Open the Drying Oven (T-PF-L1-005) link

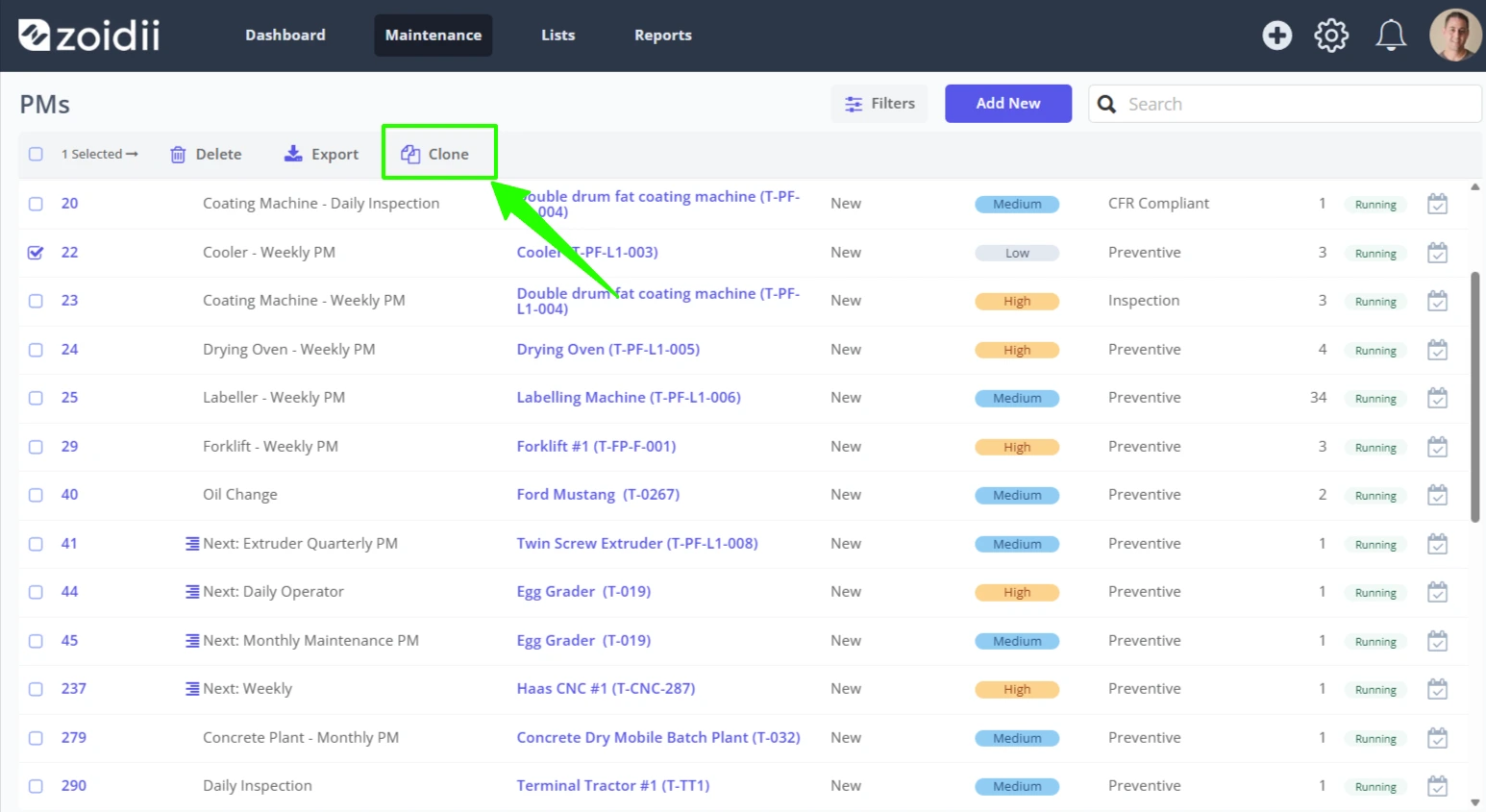click(608, 350)
